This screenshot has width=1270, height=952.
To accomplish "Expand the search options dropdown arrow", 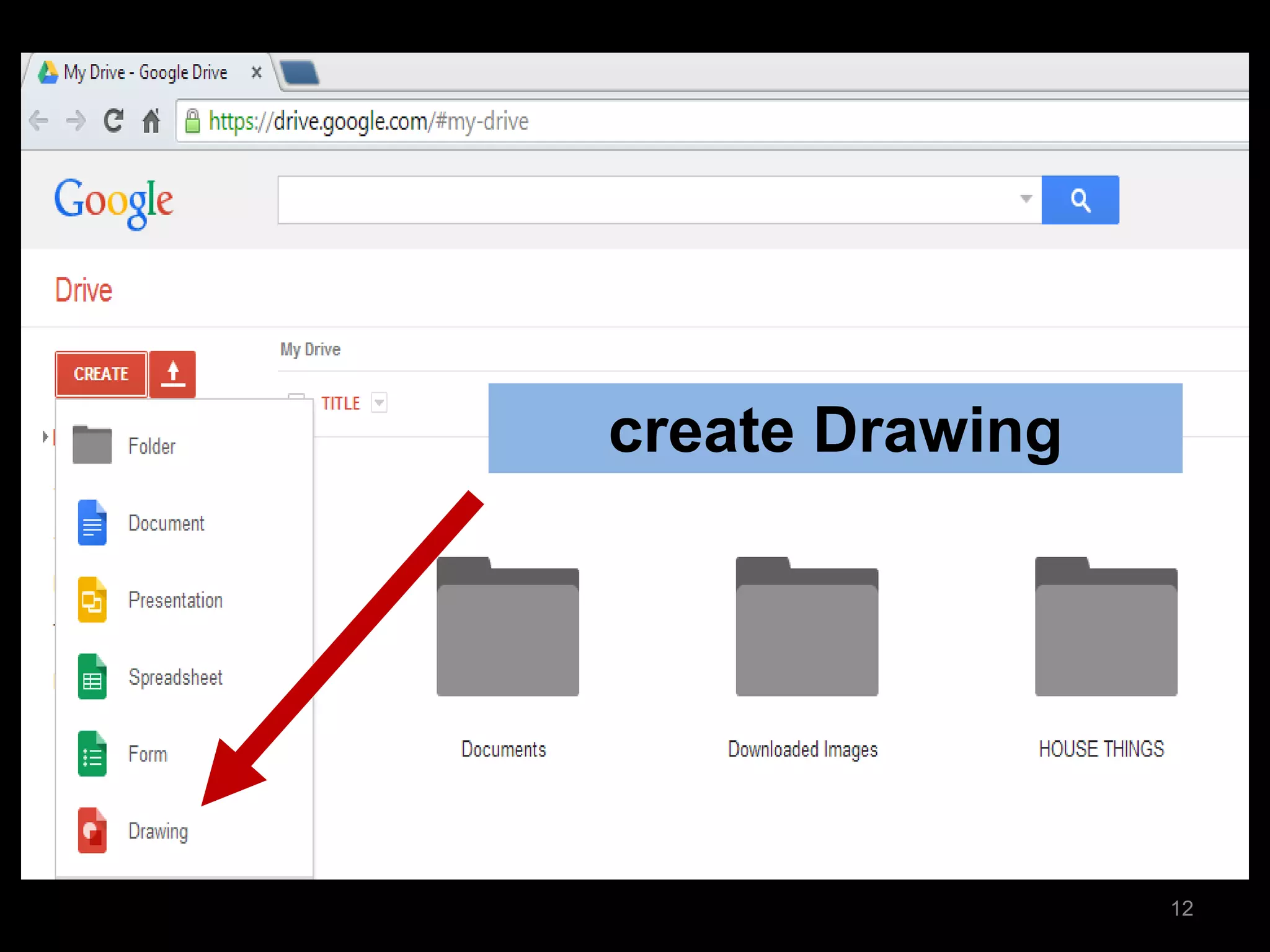I will point(1026,199).
